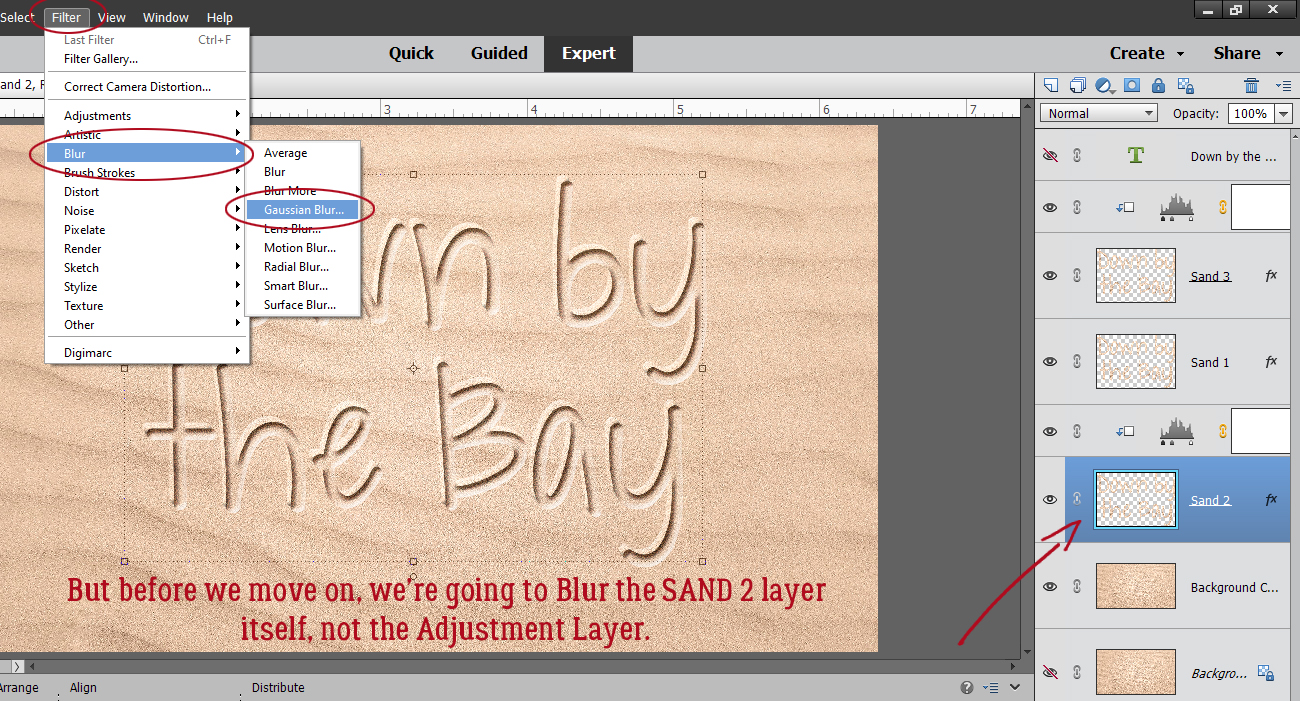Click link icon on Sand 3 layer
The height and width of the screenshot is (701, 1300).
1077,276
